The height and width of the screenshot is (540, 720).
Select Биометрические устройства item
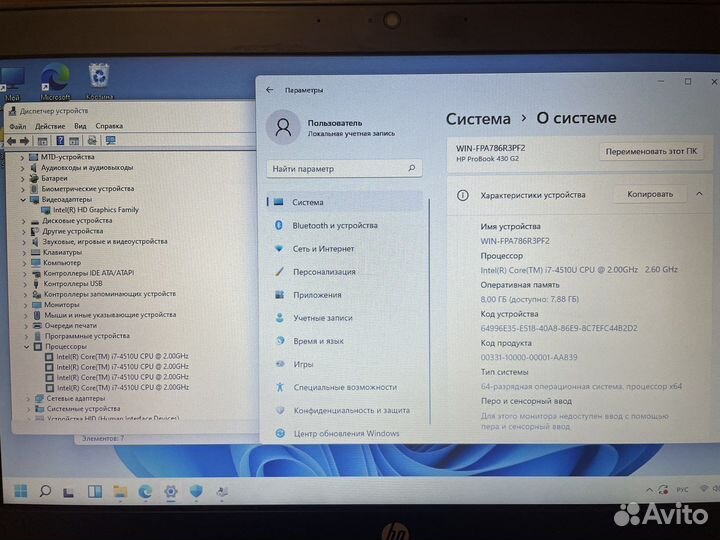pyautogui.click(x=87, y=189)
